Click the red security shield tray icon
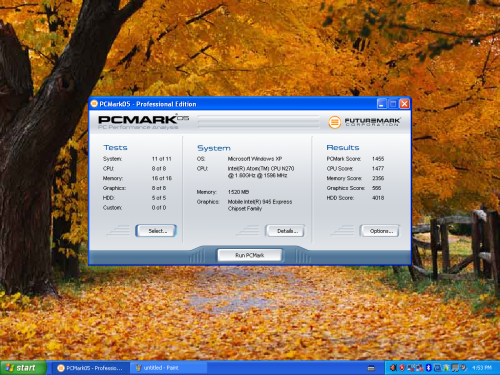 (402, 368)
